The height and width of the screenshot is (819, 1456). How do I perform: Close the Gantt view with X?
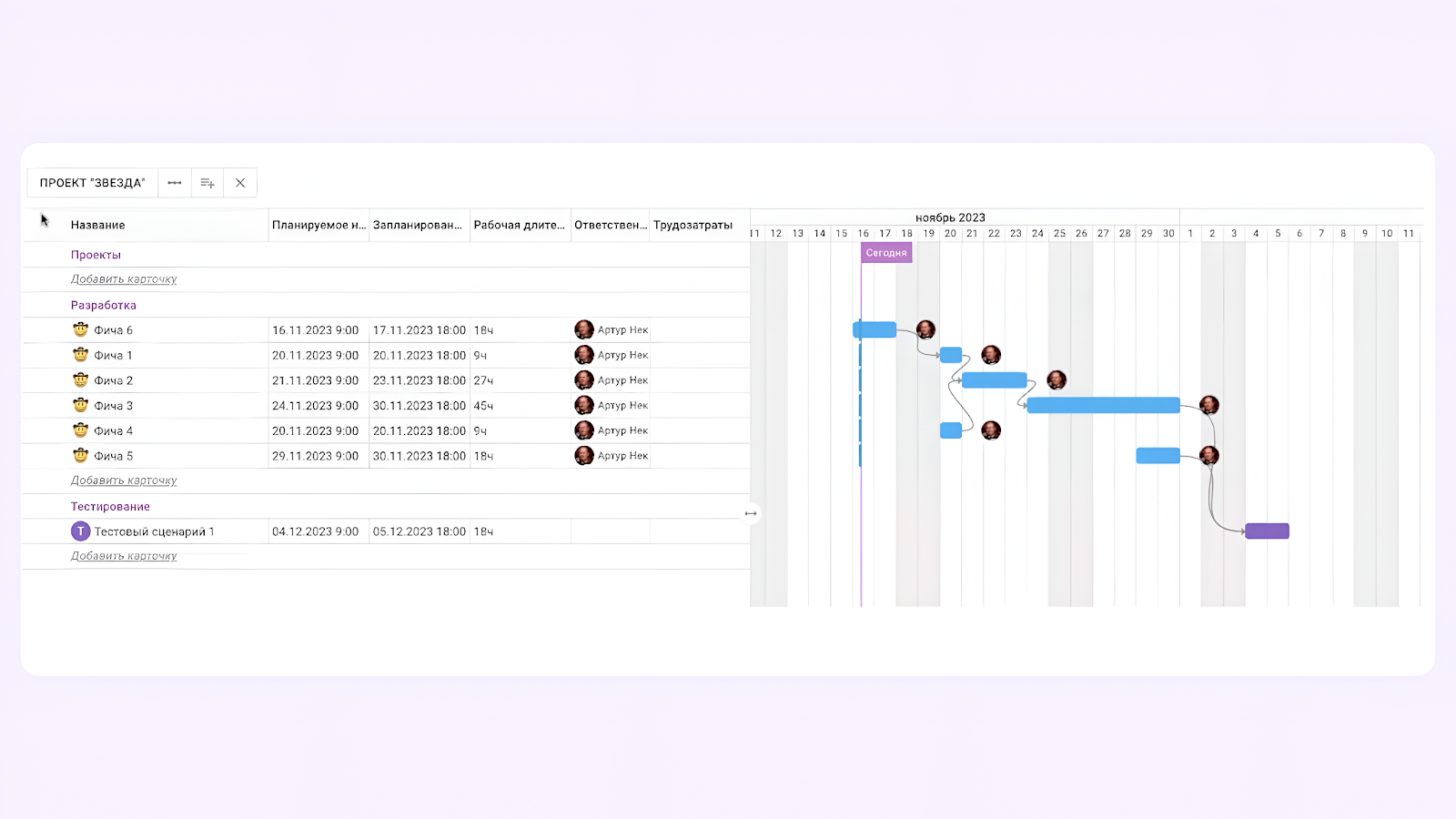tap(240, 183)
